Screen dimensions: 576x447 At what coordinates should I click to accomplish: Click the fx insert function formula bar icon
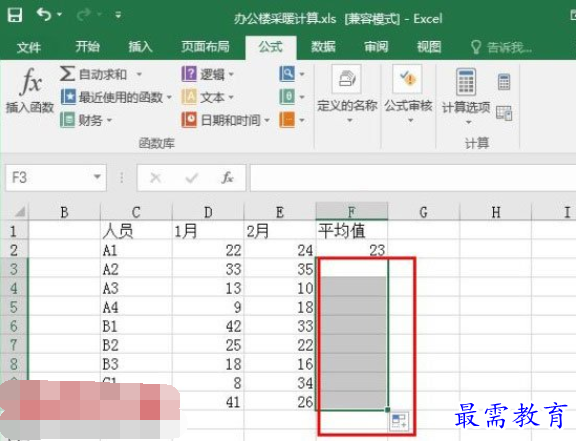227,178
